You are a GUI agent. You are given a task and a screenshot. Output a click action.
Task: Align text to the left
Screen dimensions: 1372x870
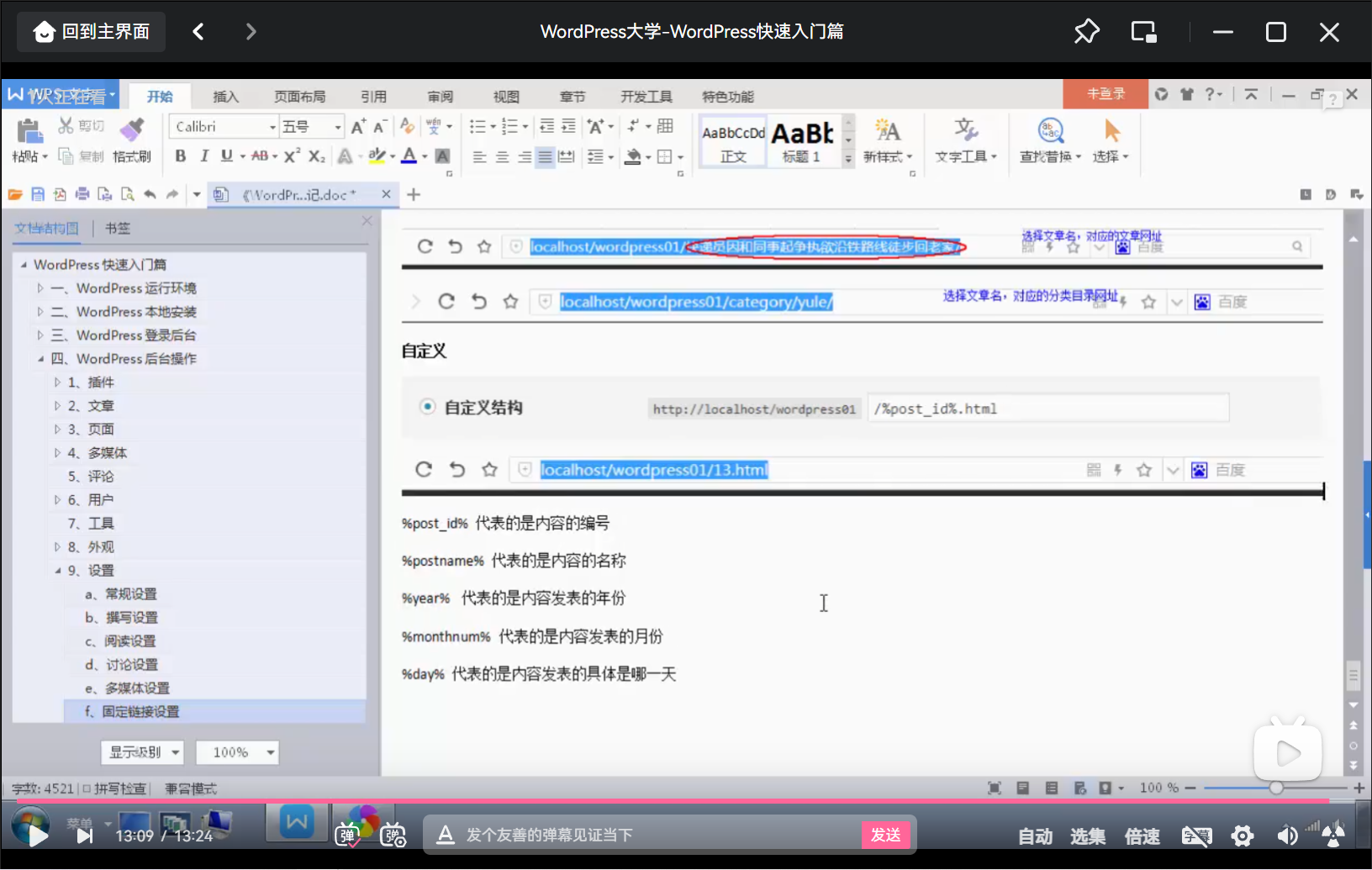tap(479, 156)
